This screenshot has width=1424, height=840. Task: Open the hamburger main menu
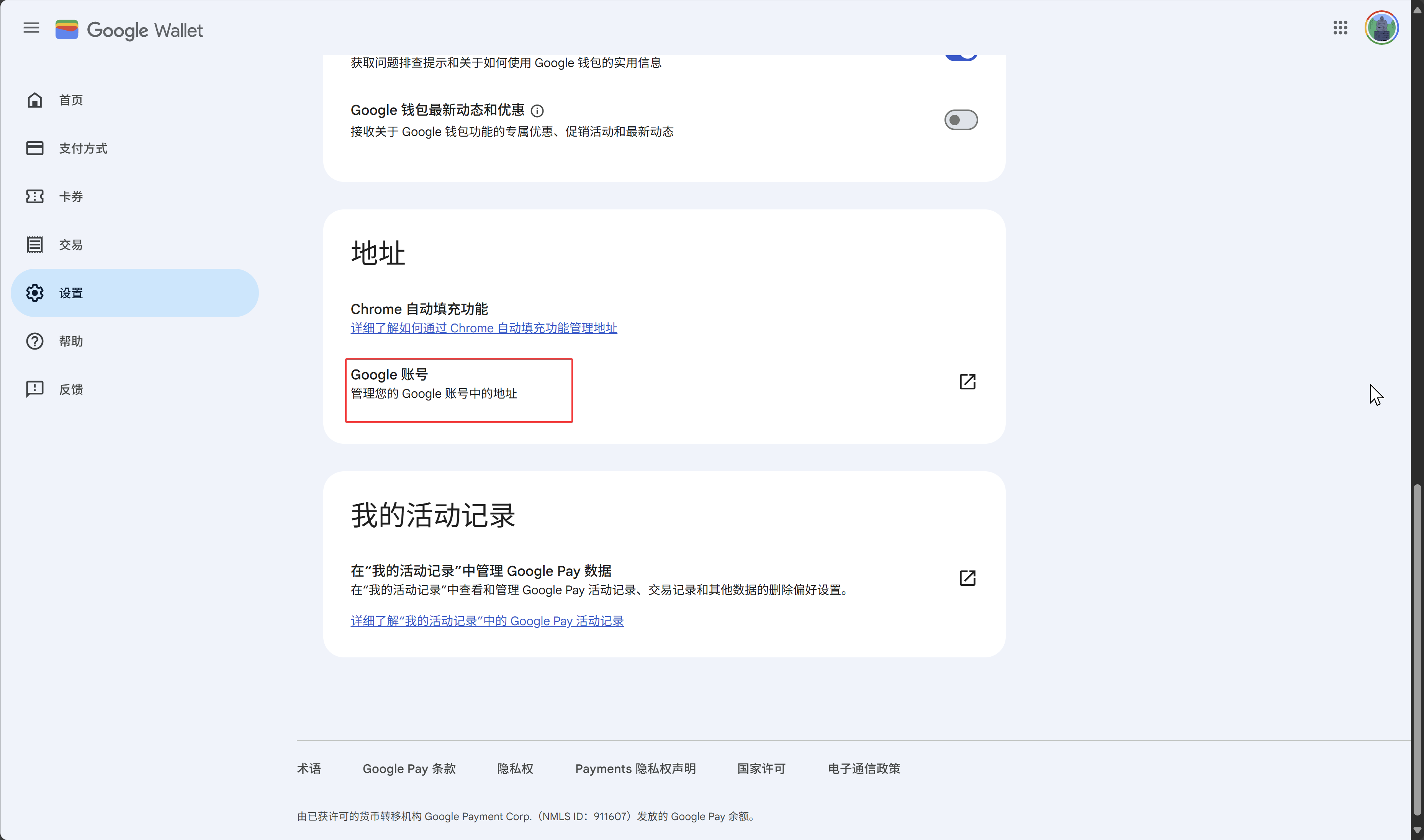pos(31,28)
